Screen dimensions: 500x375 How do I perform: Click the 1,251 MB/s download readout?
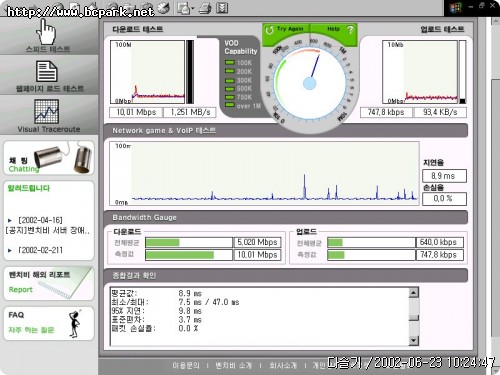(190, 112)
